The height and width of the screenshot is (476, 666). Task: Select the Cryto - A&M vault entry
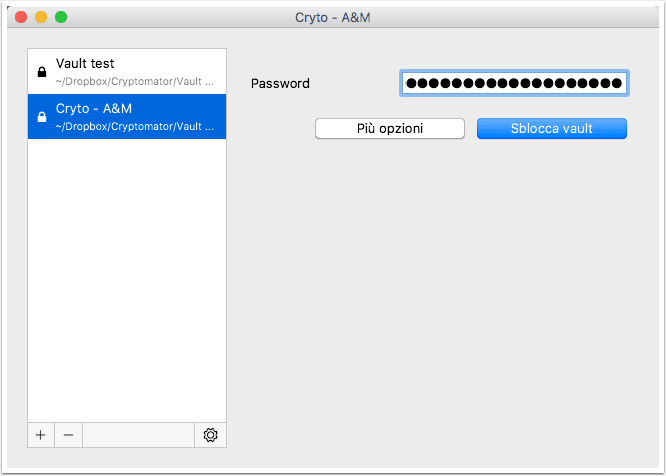127,116
